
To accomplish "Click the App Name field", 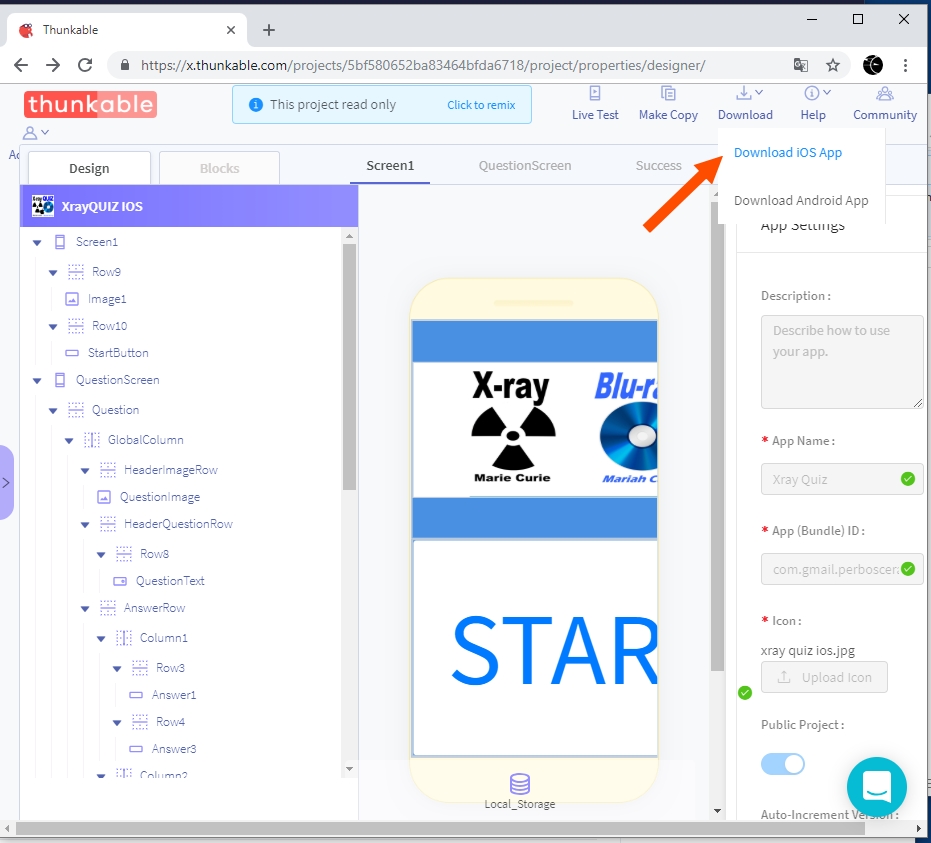I will 842,479.
